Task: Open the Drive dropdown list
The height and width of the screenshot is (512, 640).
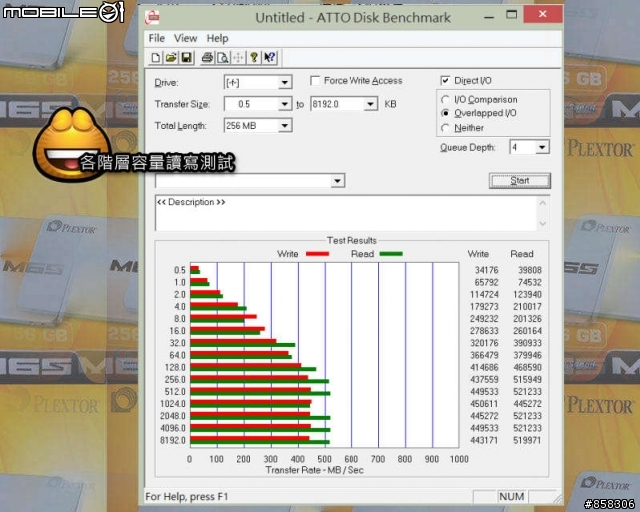Action: click(x=285, y=83)
